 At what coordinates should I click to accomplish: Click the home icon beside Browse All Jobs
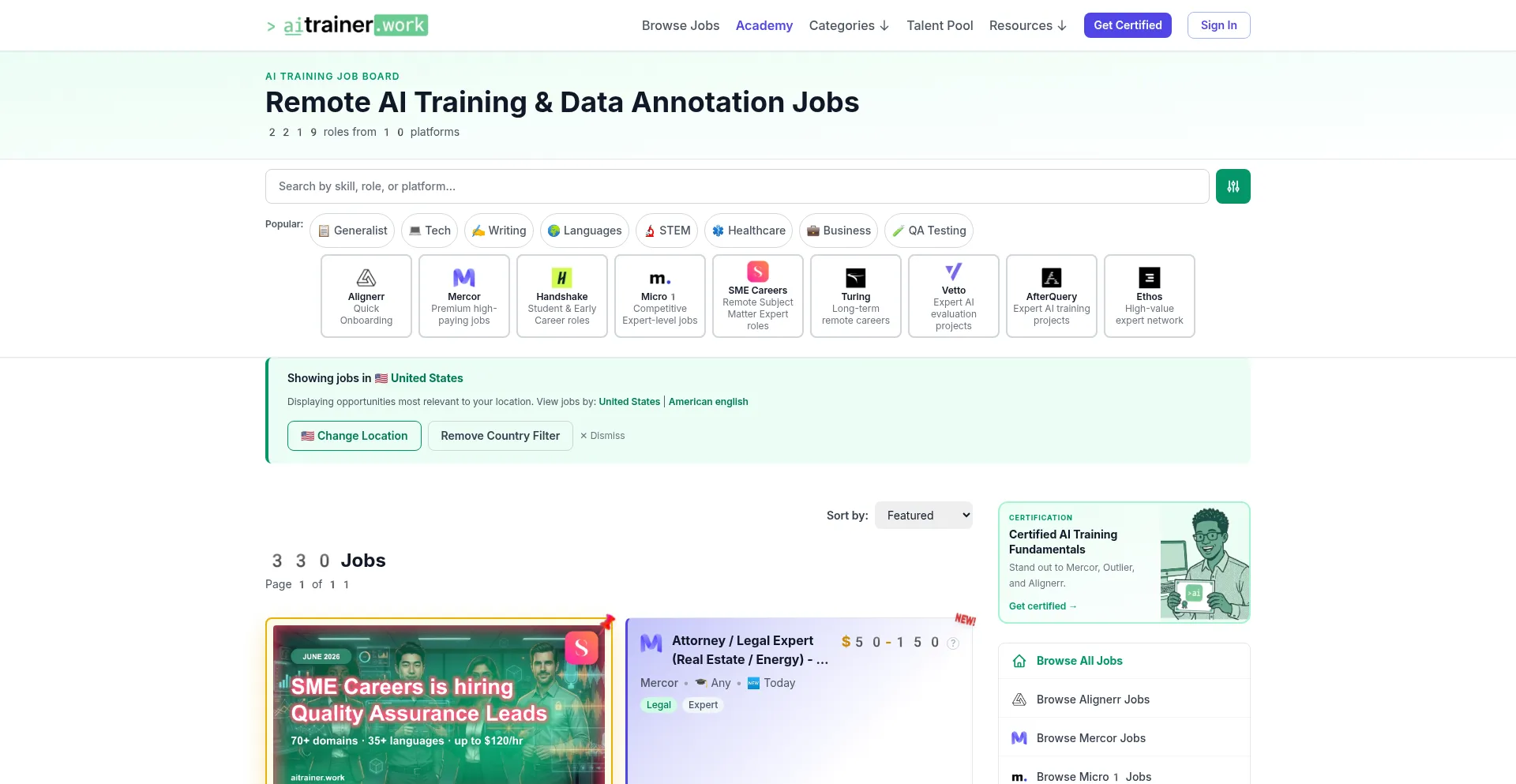(1019, 661)
